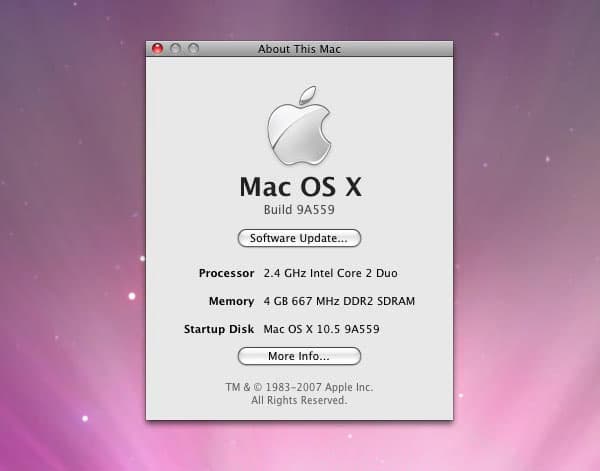Click the disabled zoom button in title bar

click(x=194, y=49)
